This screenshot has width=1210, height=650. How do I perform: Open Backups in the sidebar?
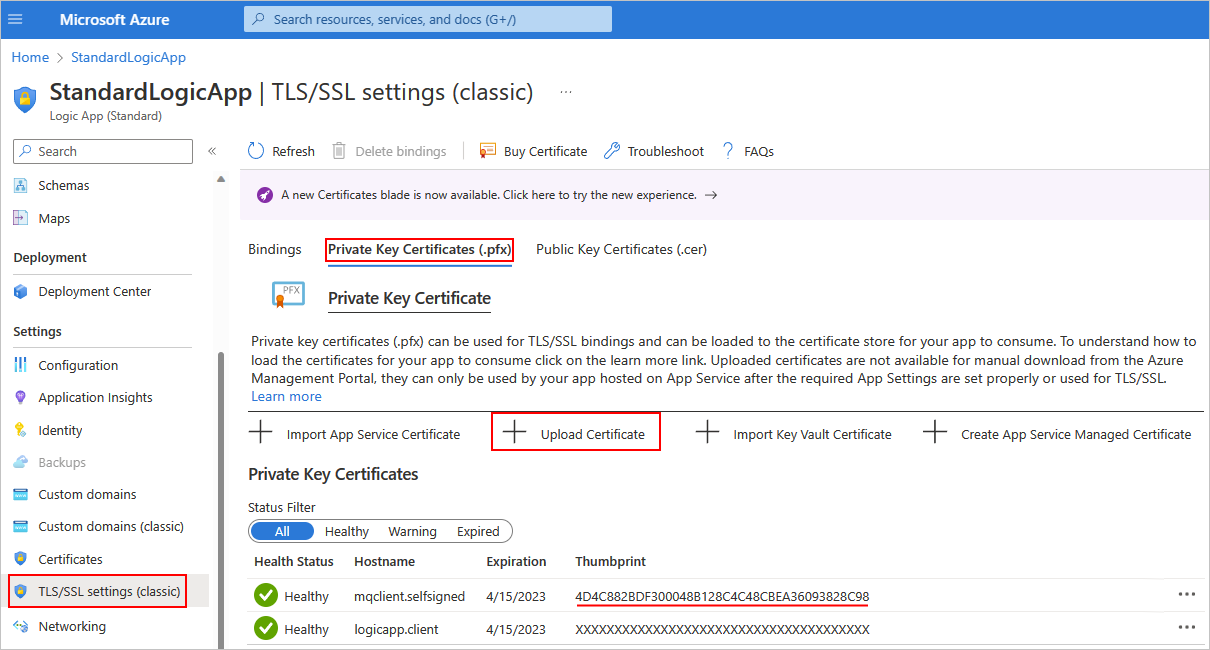pyautogui.click(x=62, y=462)
